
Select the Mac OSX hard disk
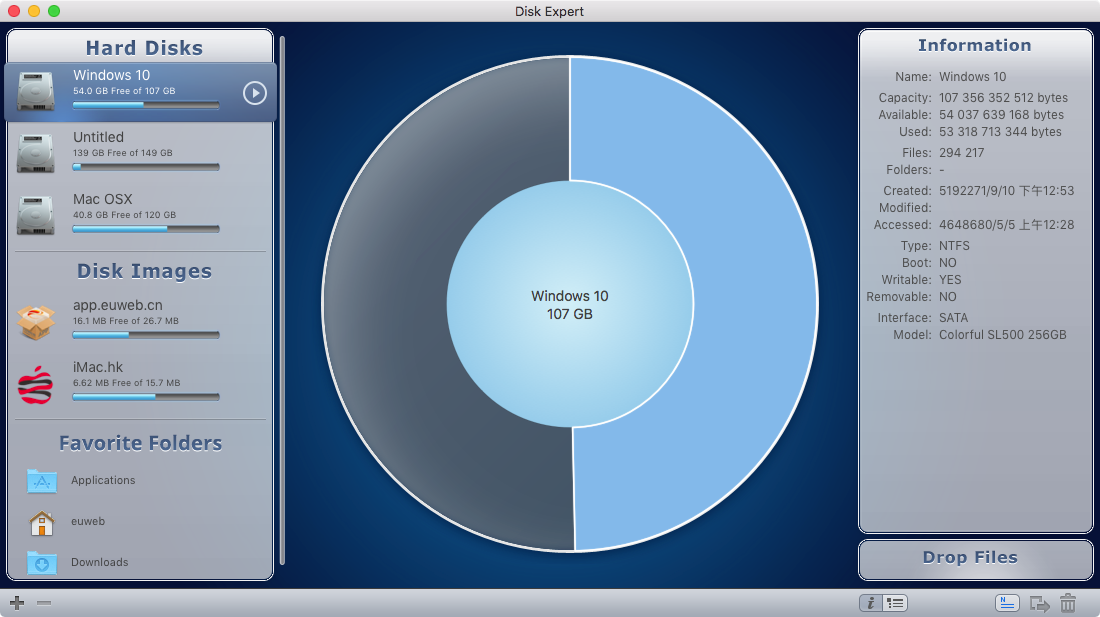(x=140, y=215)
